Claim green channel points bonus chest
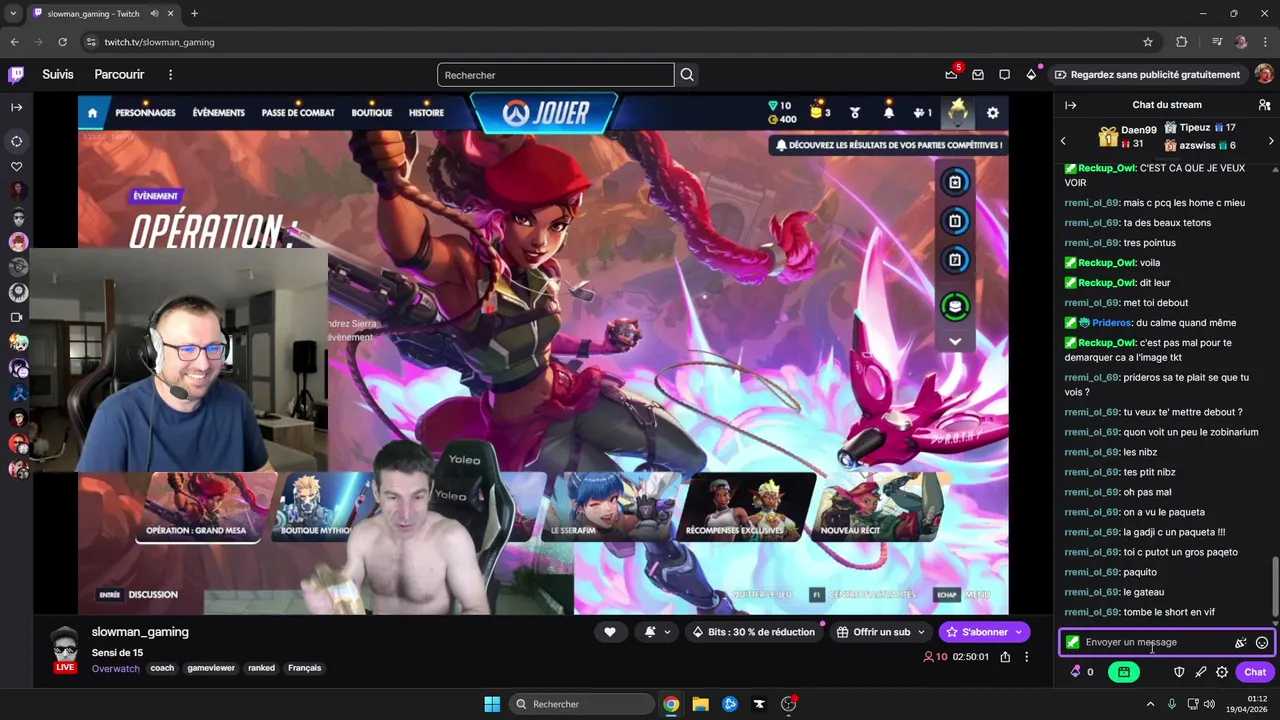The image size is (1280, 720). 1124,672
